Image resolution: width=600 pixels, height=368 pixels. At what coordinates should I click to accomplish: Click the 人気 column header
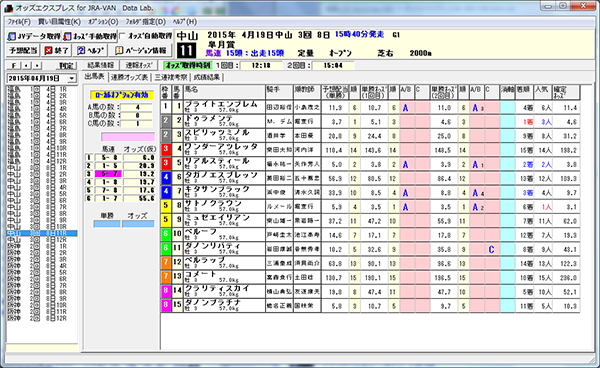(x=543, y=92)
